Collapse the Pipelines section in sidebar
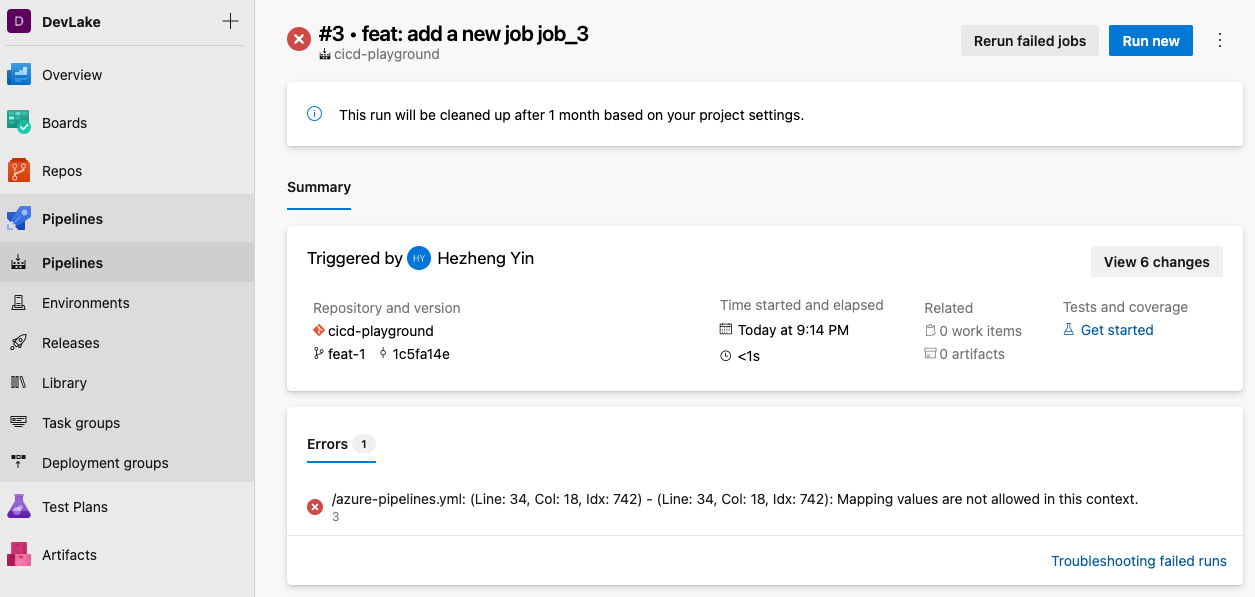Viewport: 1255px width, 597px height. [72, 219]
